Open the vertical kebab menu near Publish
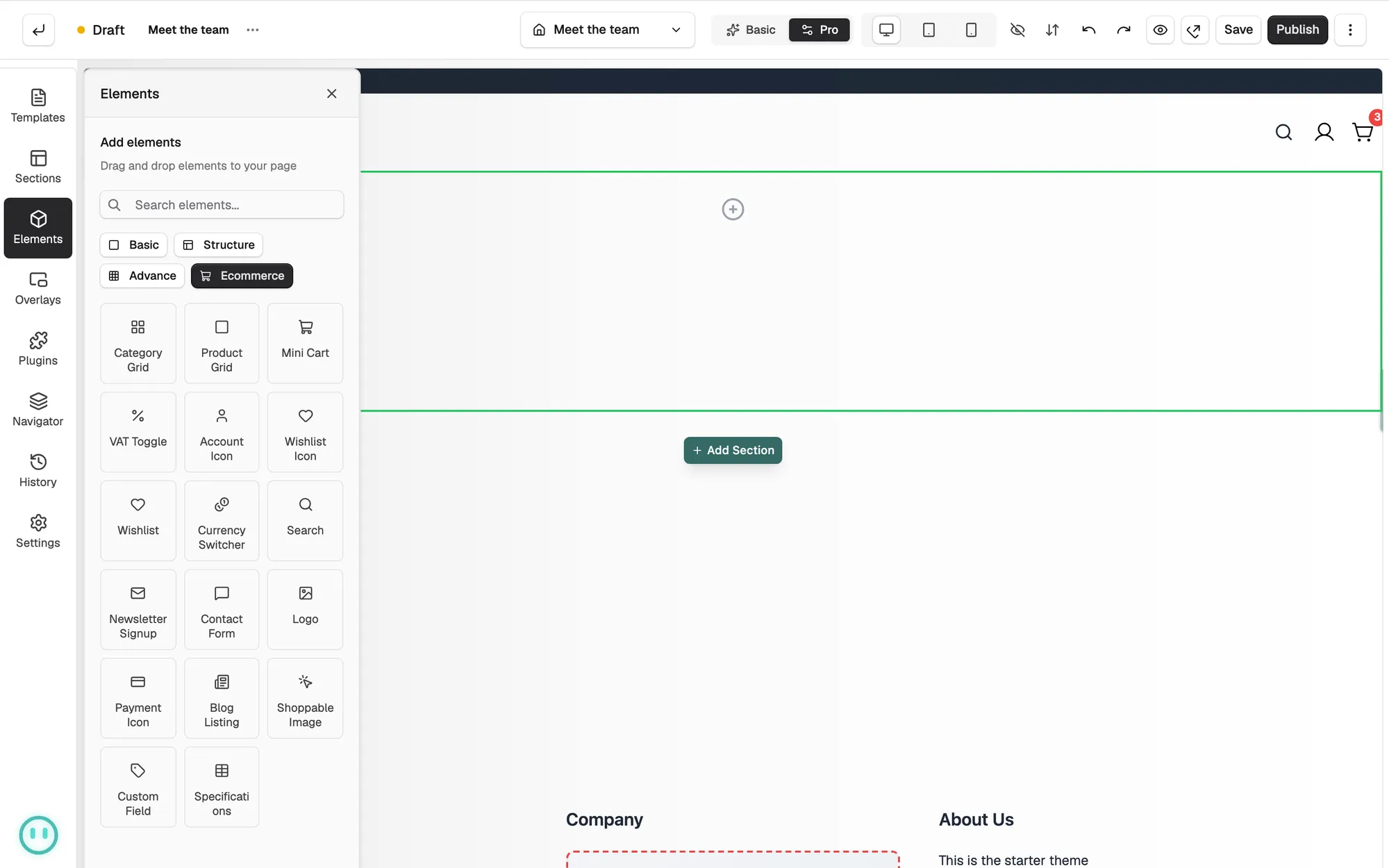 coord(1350,30)
